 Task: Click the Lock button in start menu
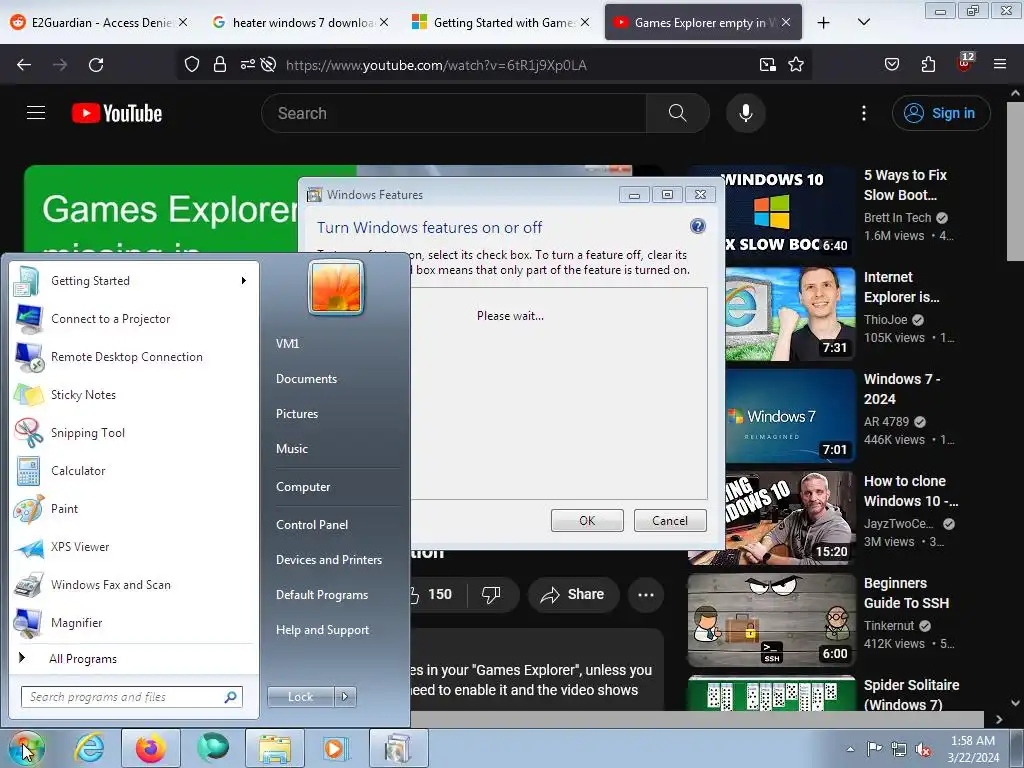click(300, 697)
